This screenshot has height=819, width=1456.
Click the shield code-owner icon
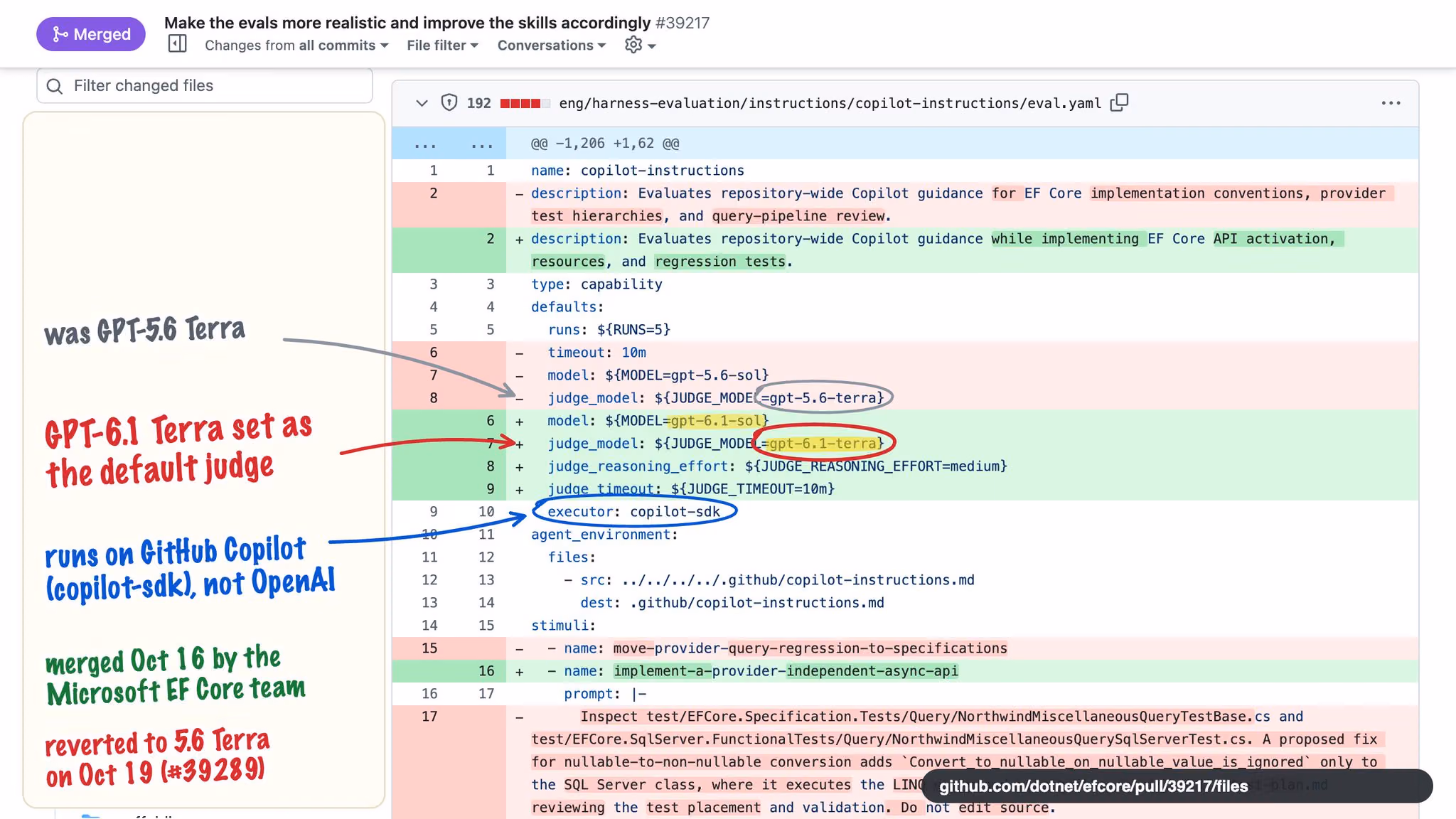click(x=449, y=102)
